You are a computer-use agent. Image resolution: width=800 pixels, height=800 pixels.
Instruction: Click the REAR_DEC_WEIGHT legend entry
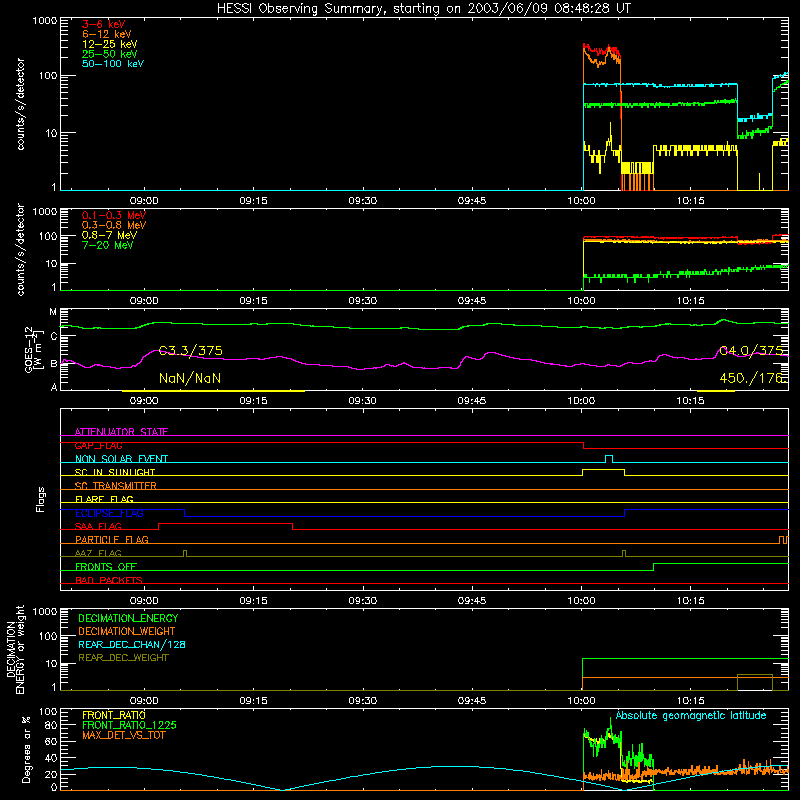point(123,658)
